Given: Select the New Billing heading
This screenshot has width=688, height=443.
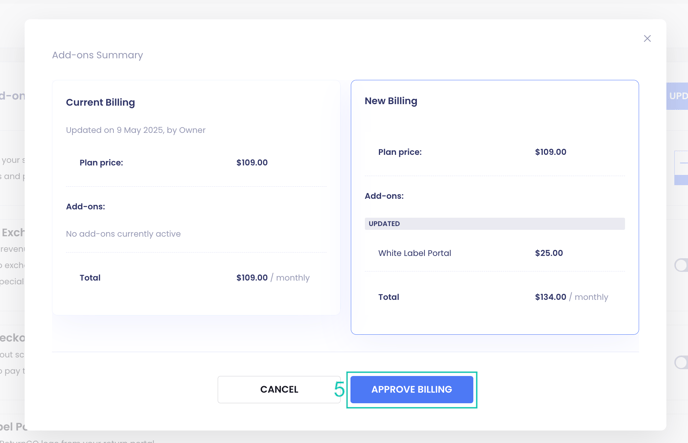Looking at the screenshot, I should coord(391,101).
